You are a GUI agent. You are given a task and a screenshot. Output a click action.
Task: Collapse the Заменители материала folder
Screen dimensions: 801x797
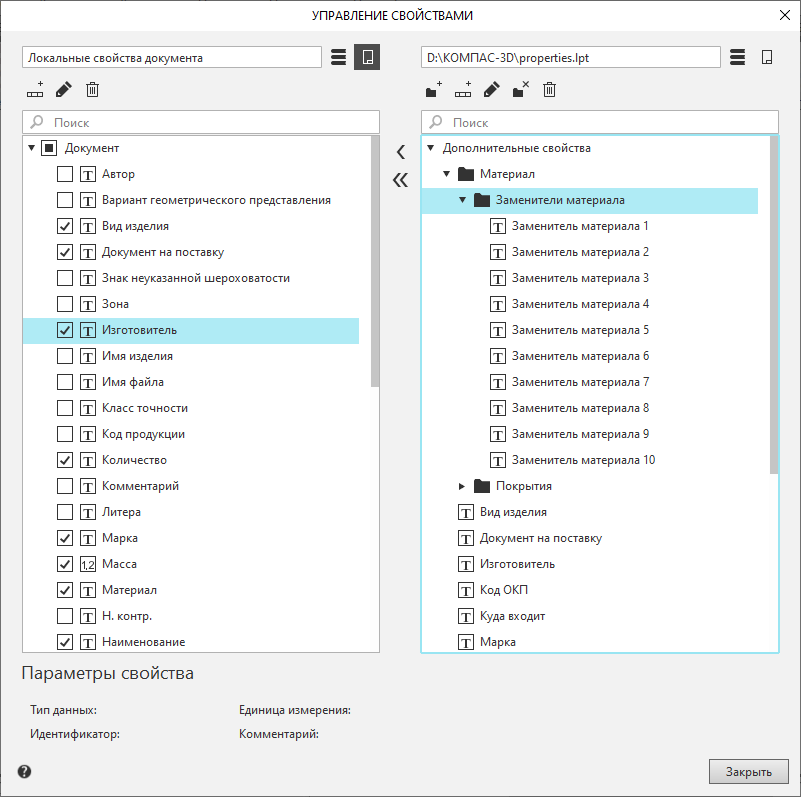(463, 200)
